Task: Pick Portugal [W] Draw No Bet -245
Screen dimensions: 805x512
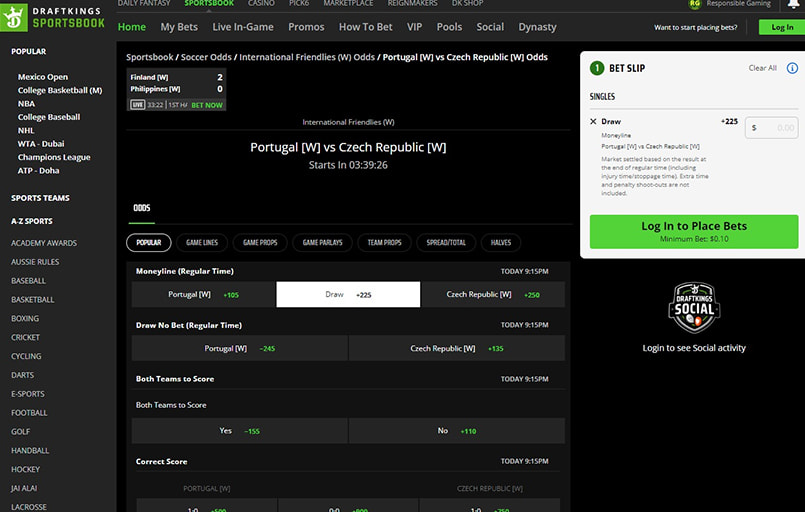Action: coord(240,348)
